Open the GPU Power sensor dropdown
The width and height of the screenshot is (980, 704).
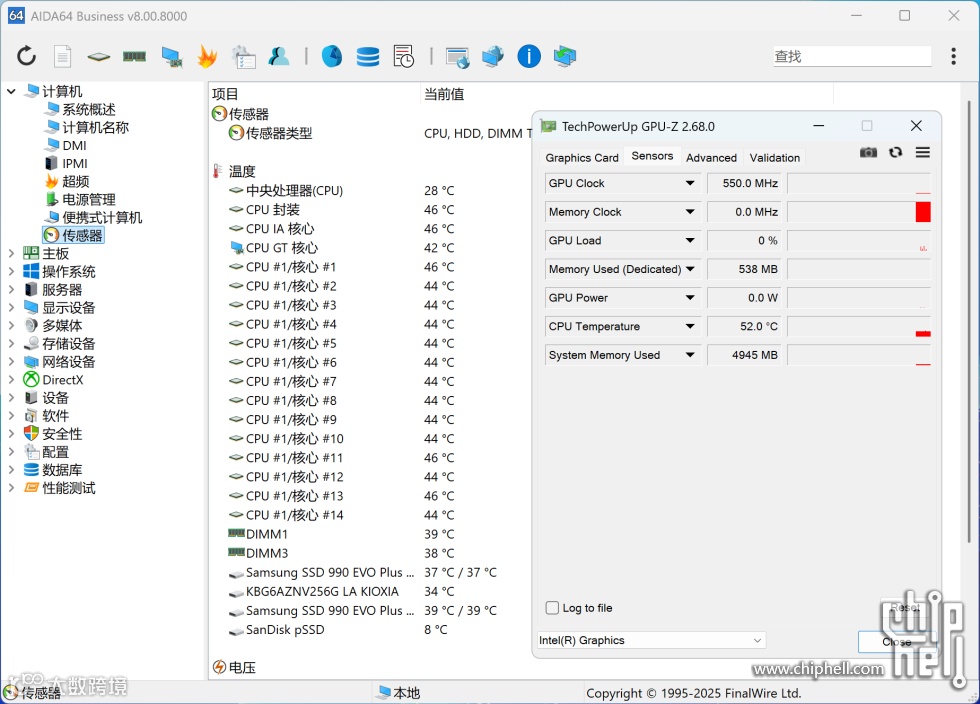pyautogui.click(x=690, y=298)
